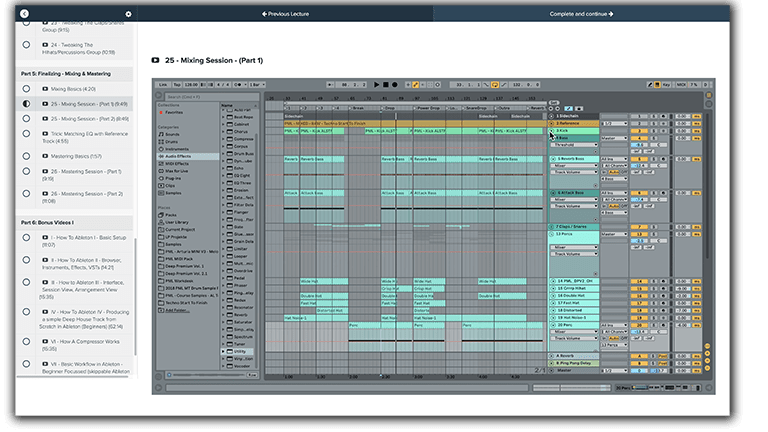Mark 24 - Tweaking Hihats/Percussions circle
The image size is (768, 432).
[x=26, y=45]
